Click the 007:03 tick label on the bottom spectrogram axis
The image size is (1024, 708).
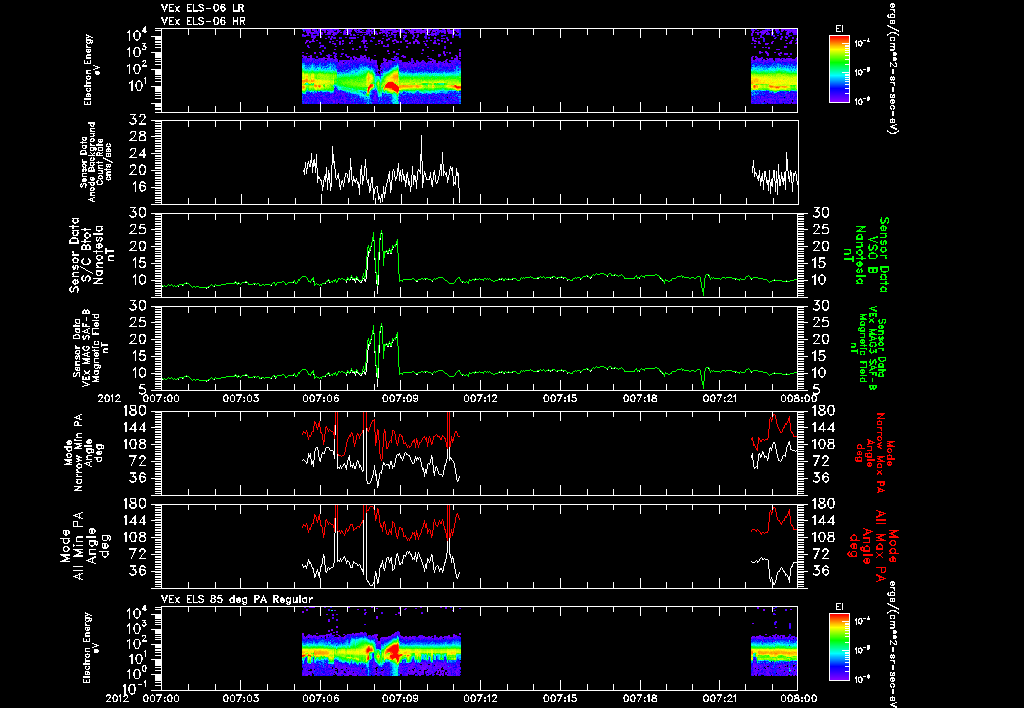[241, 698]
